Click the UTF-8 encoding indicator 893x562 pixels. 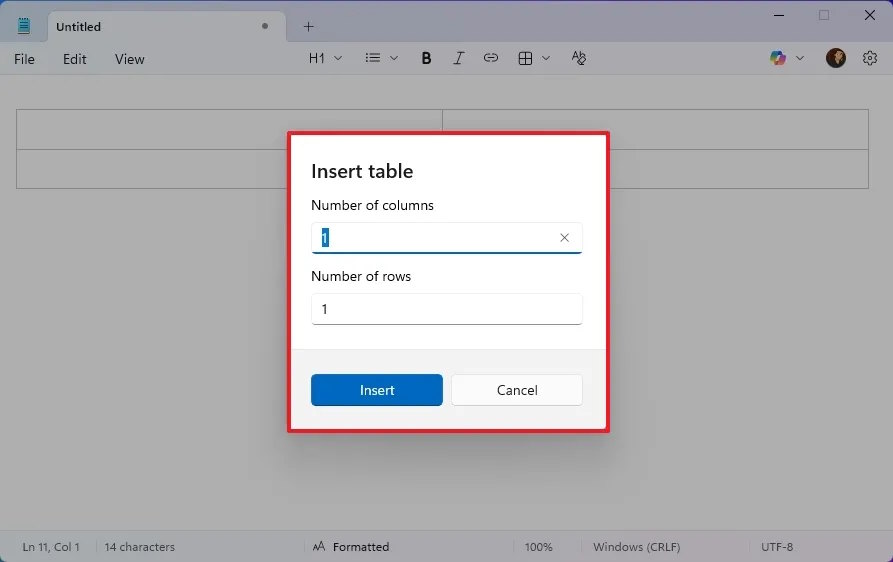(777, 547)
